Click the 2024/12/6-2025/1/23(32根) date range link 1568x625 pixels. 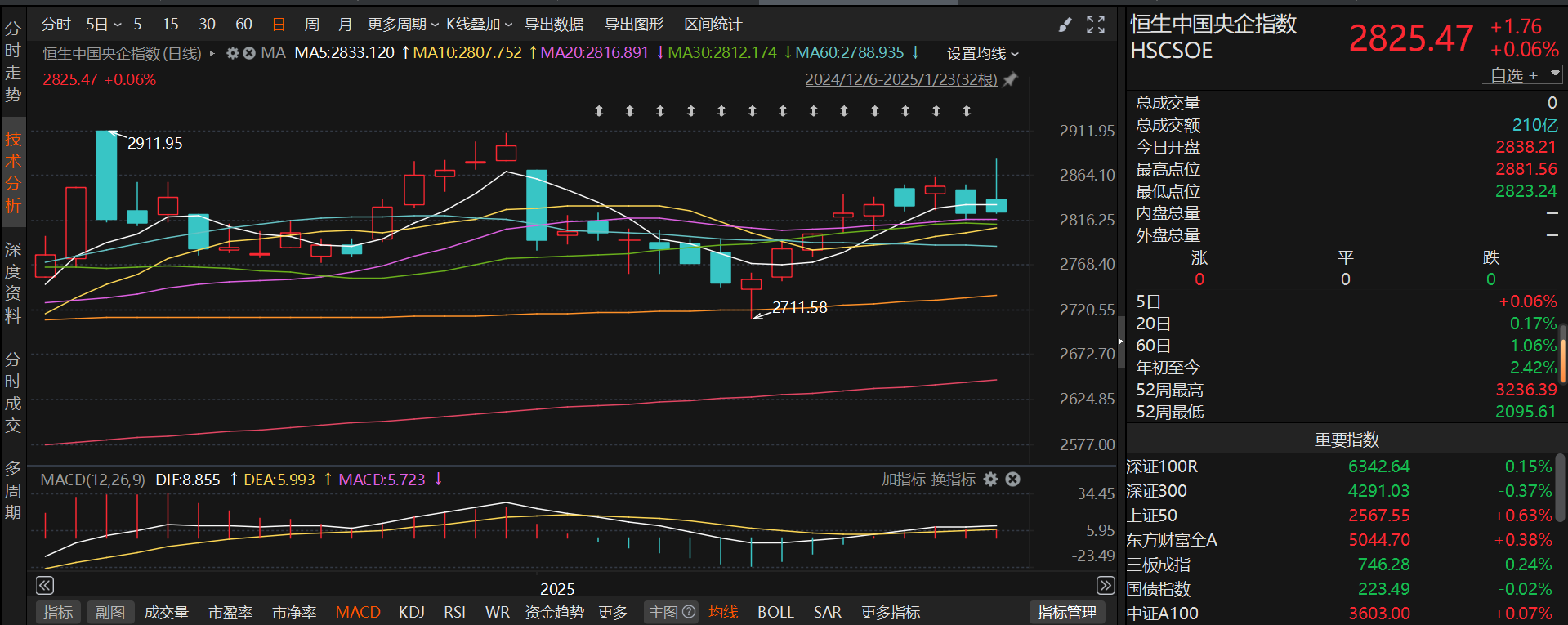click(901, 80)
